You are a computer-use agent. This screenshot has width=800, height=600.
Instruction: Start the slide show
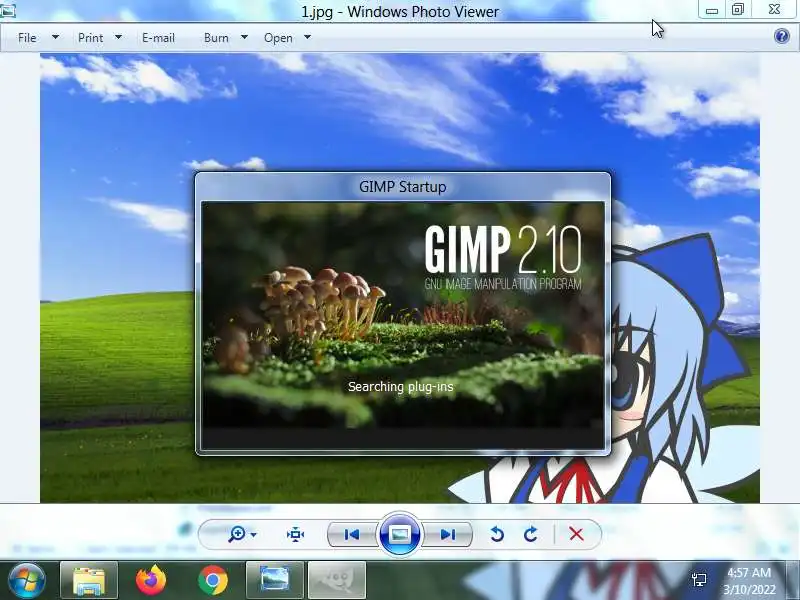[x=399, y=534]
